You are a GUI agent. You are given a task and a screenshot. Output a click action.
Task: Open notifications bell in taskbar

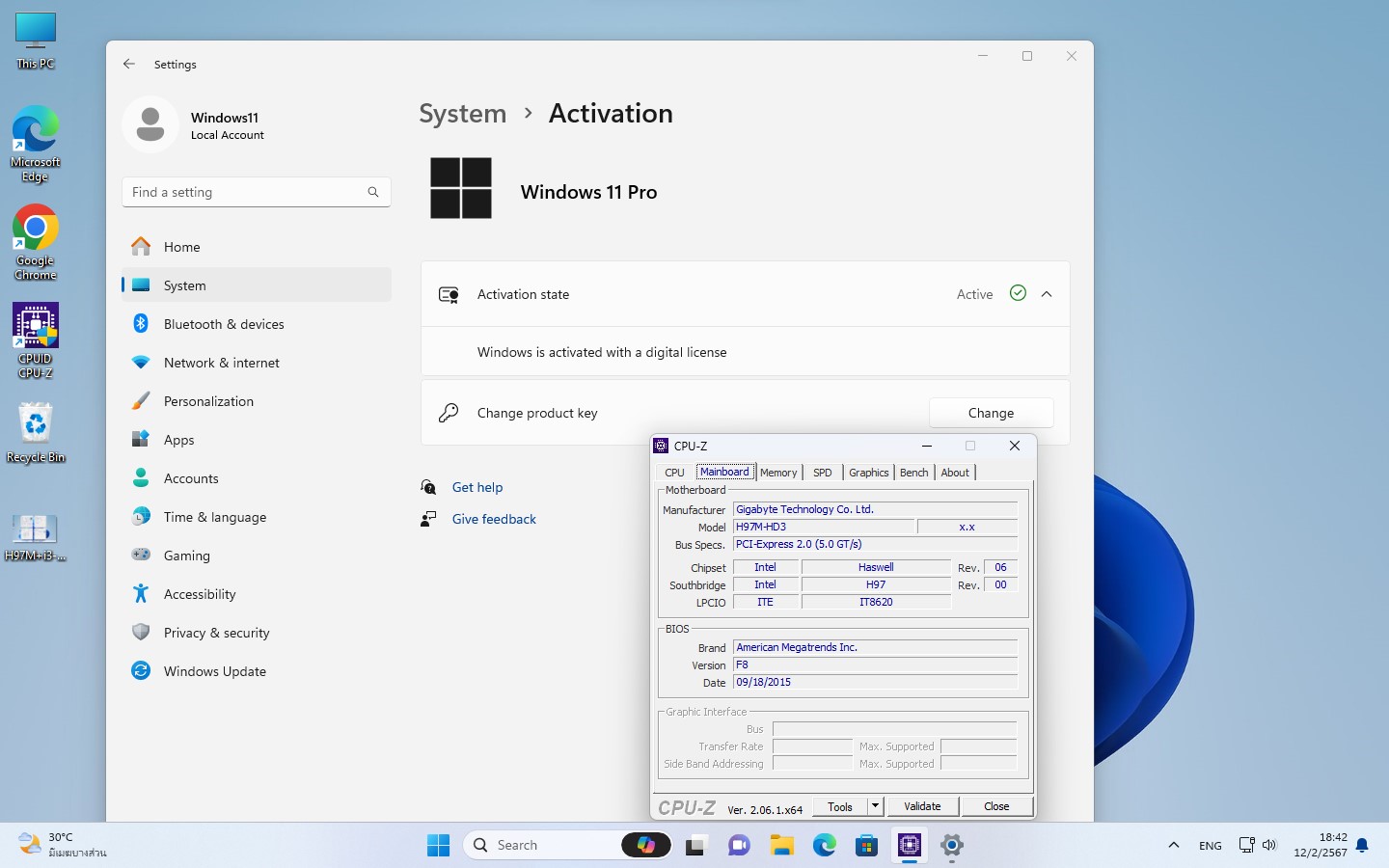tap(1362, 846)
